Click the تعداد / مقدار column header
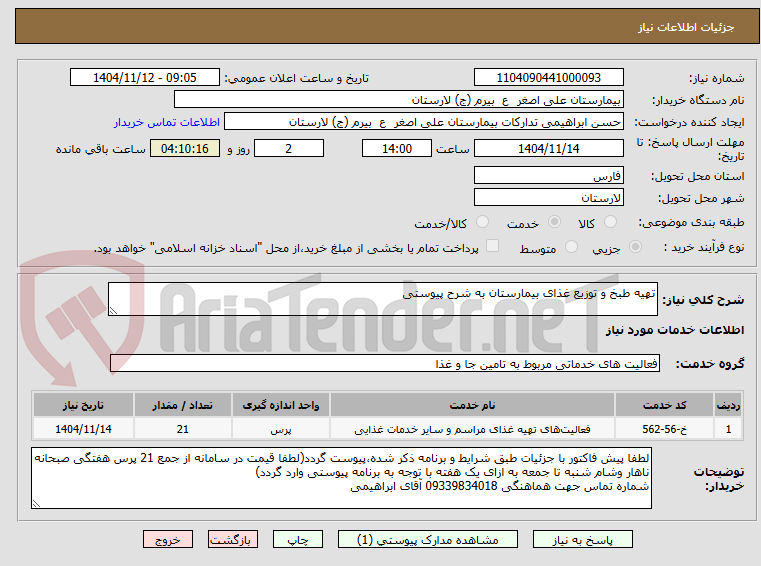This screenshot has height=566, width=761. [182, 405]
